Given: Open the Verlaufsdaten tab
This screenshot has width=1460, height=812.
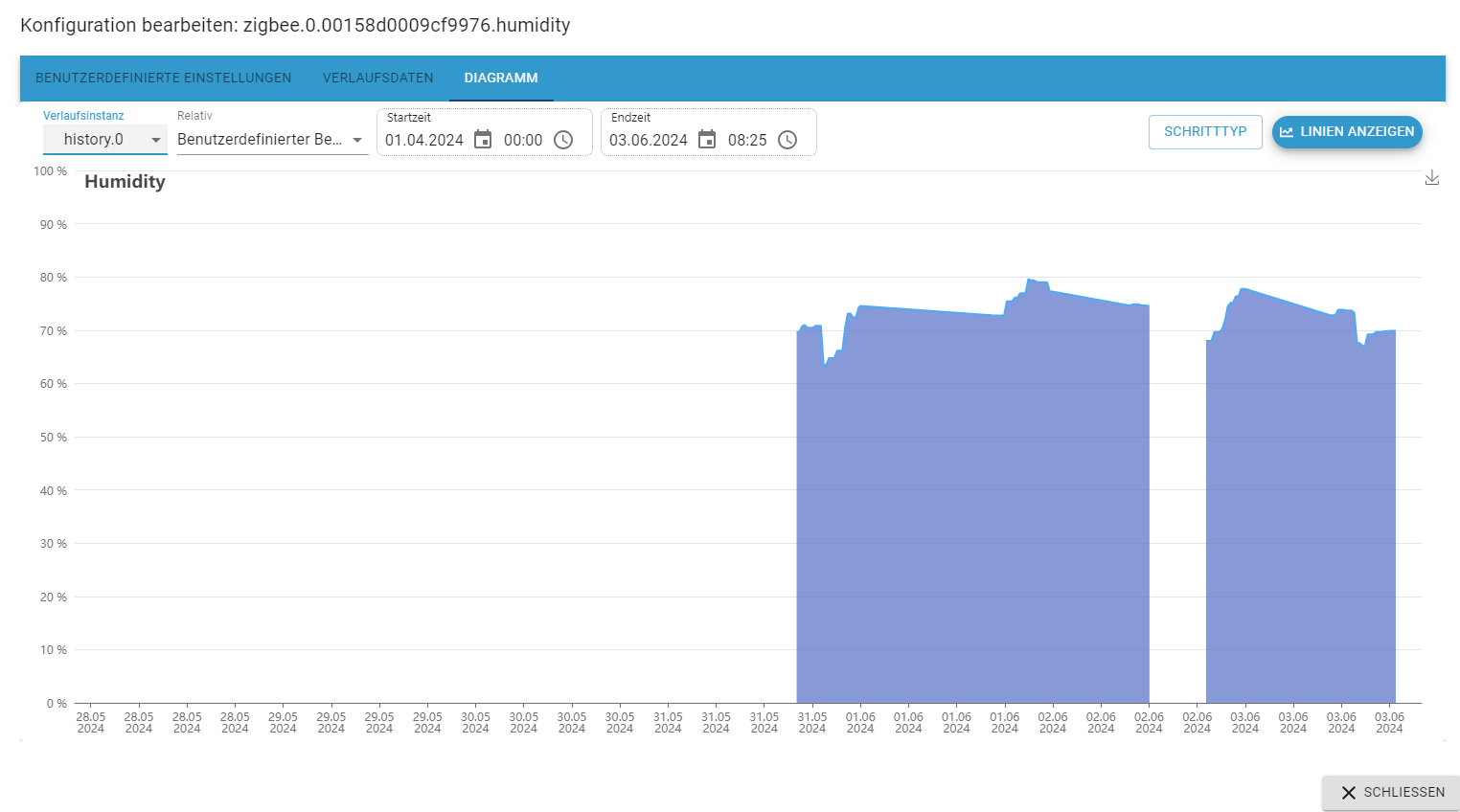Looking at the screenshot, I should 378,79.
